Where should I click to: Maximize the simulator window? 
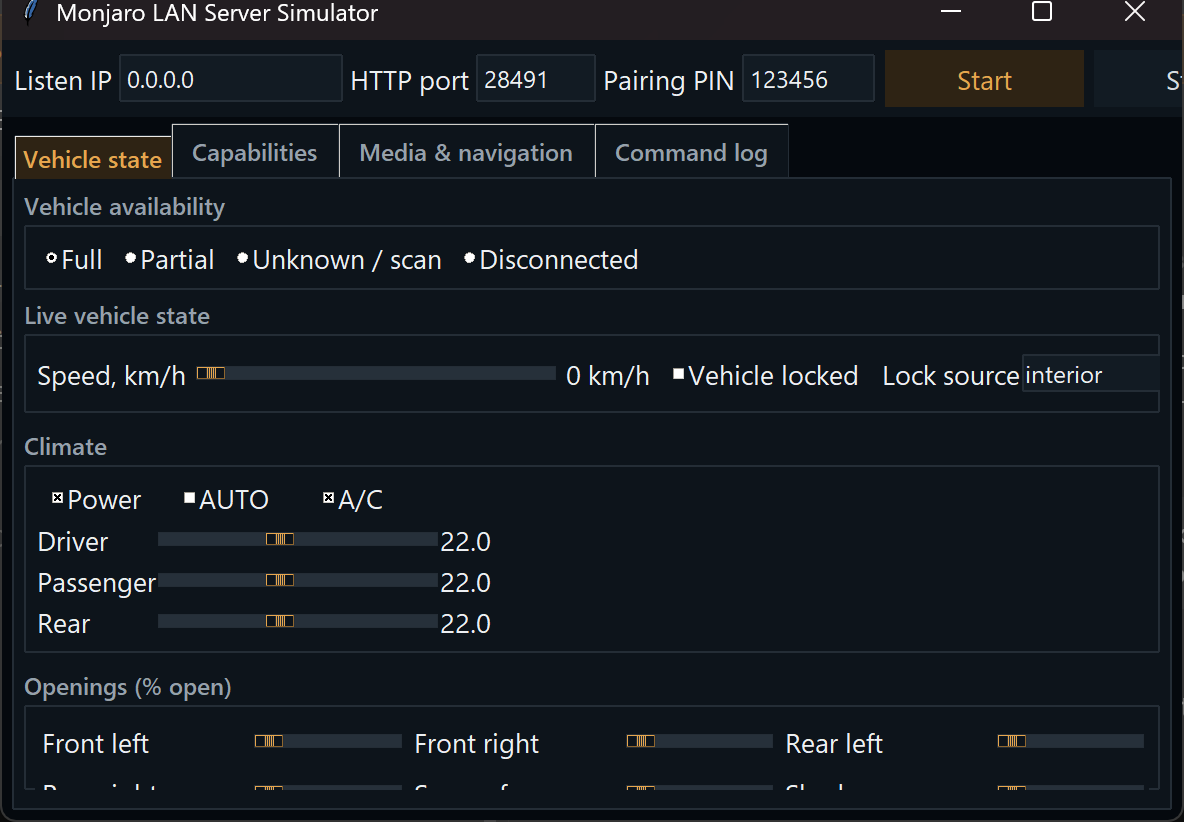click(1042, 11)
